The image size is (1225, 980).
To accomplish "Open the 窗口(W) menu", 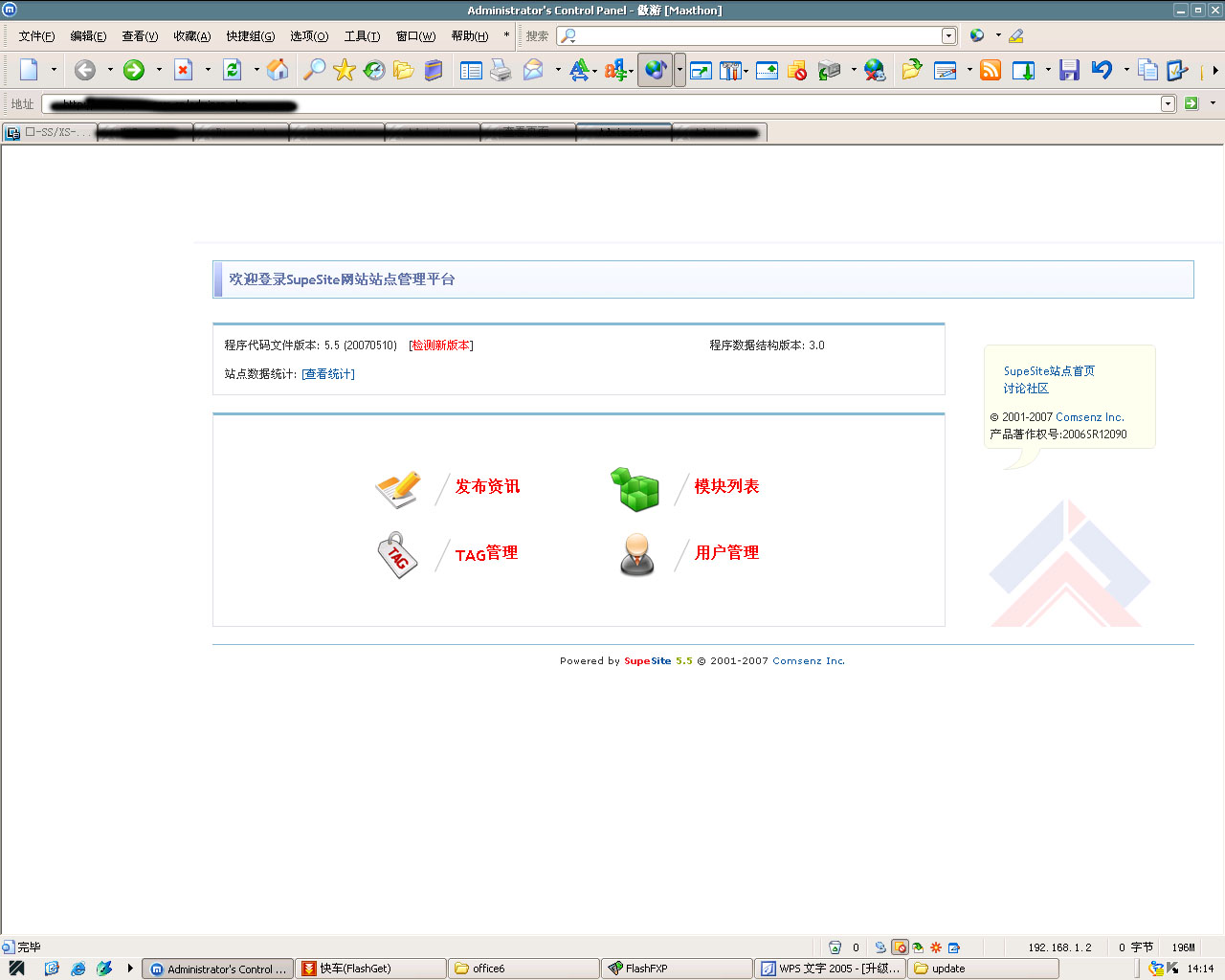I will pos(415,36).
